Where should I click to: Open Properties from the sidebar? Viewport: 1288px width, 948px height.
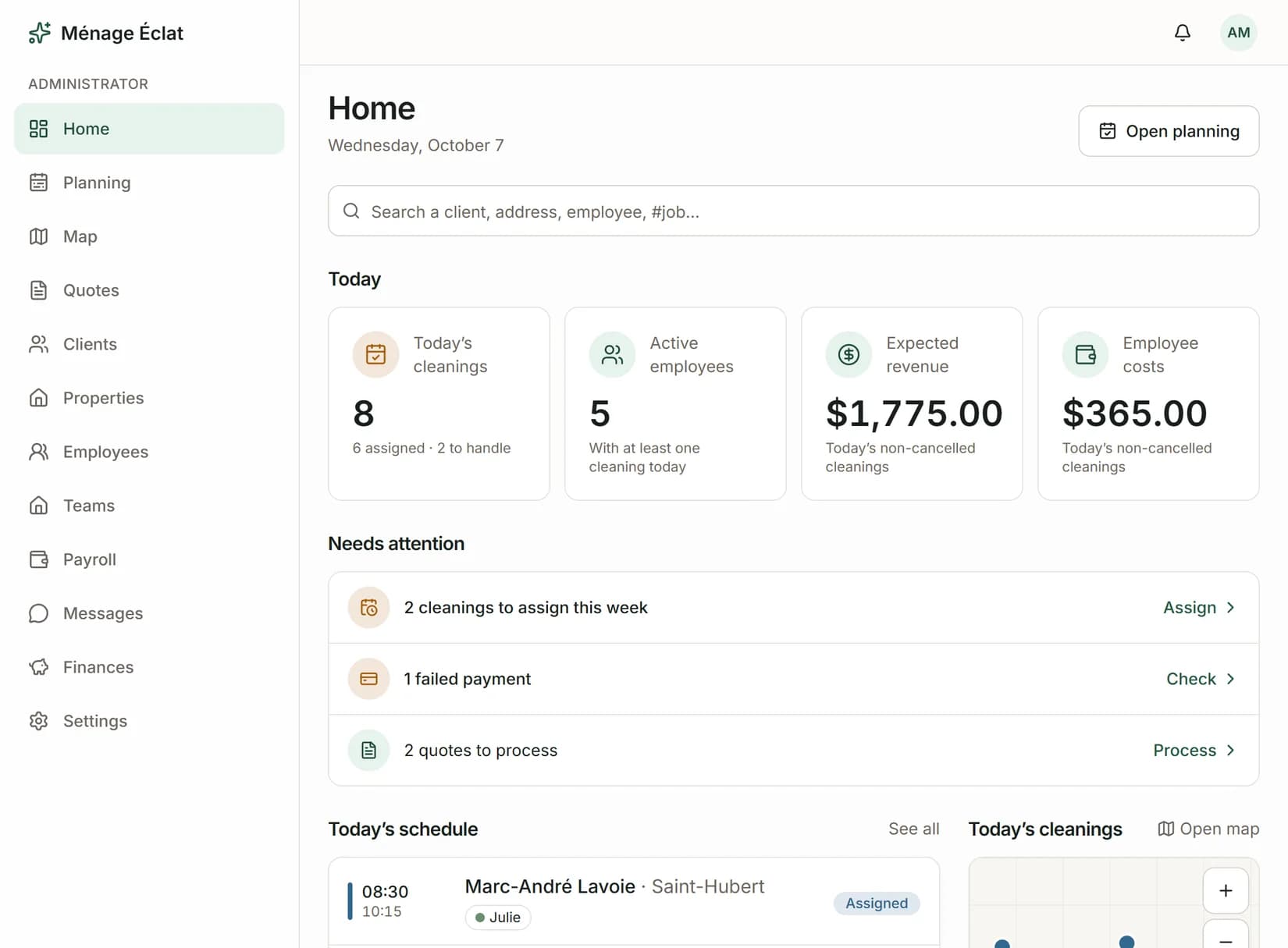[x=149, y=398]
